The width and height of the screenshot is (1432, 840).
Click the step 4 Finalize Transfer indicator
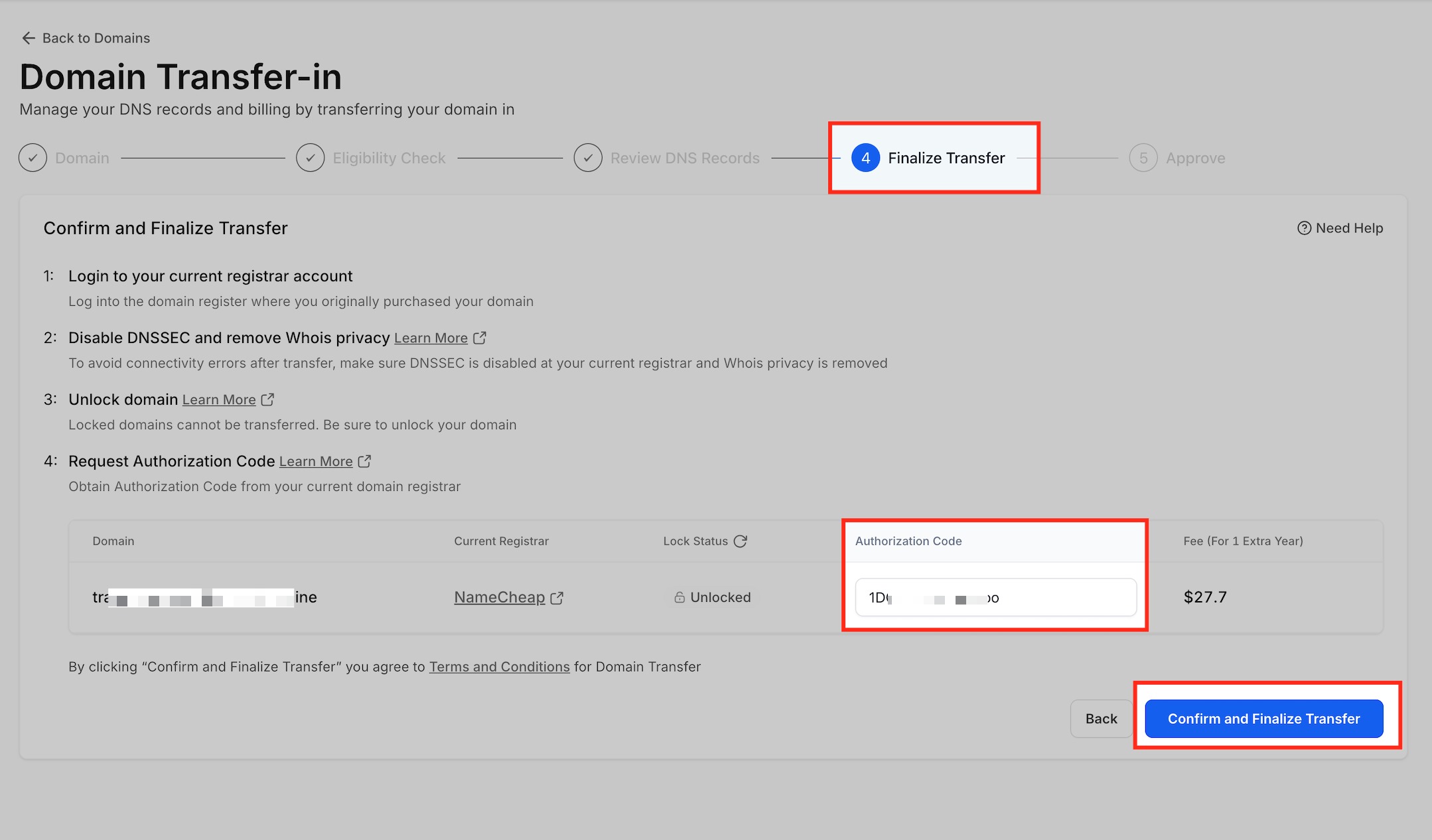(x=865, y=158)
